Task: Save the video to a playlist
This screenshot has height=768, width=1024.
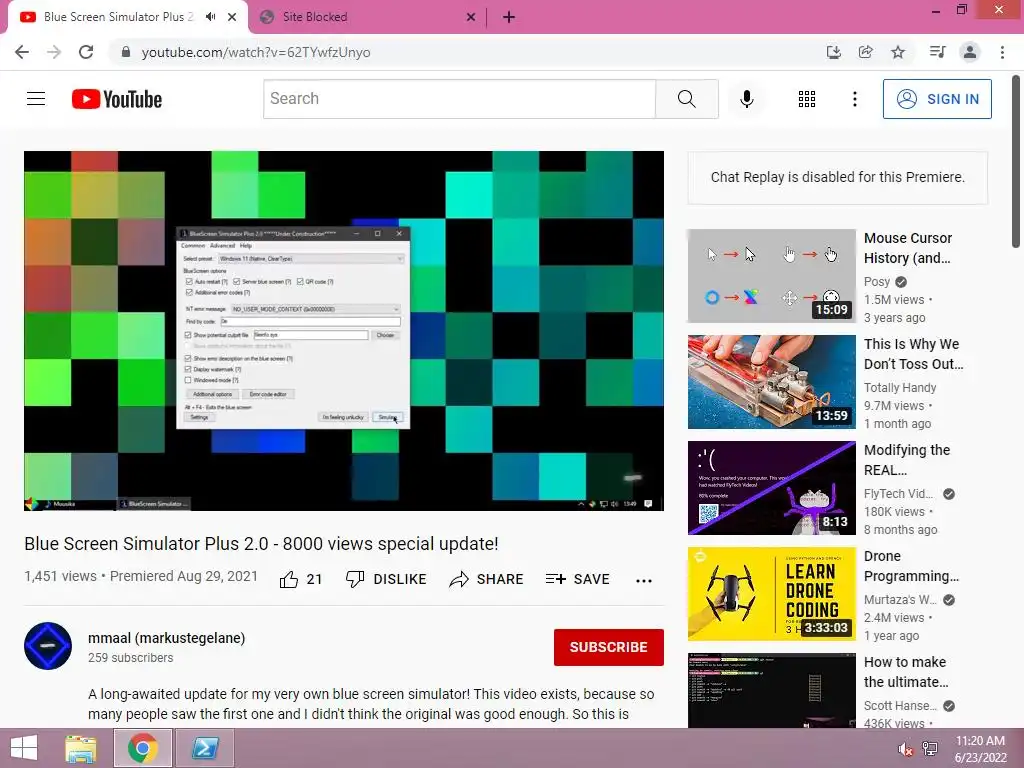Action: tap(578, 579)
